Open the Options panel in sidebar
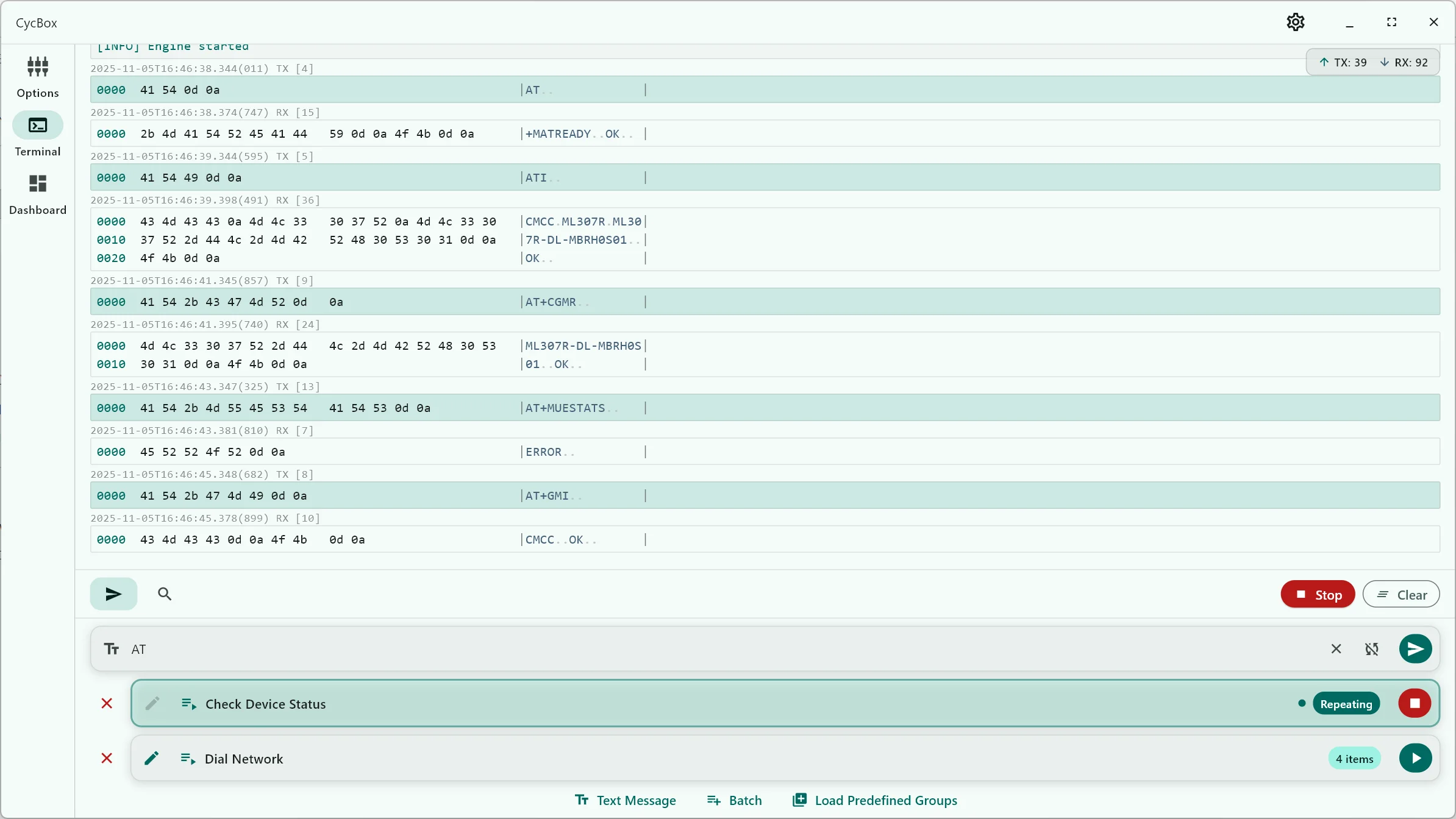 click(37, 76)
